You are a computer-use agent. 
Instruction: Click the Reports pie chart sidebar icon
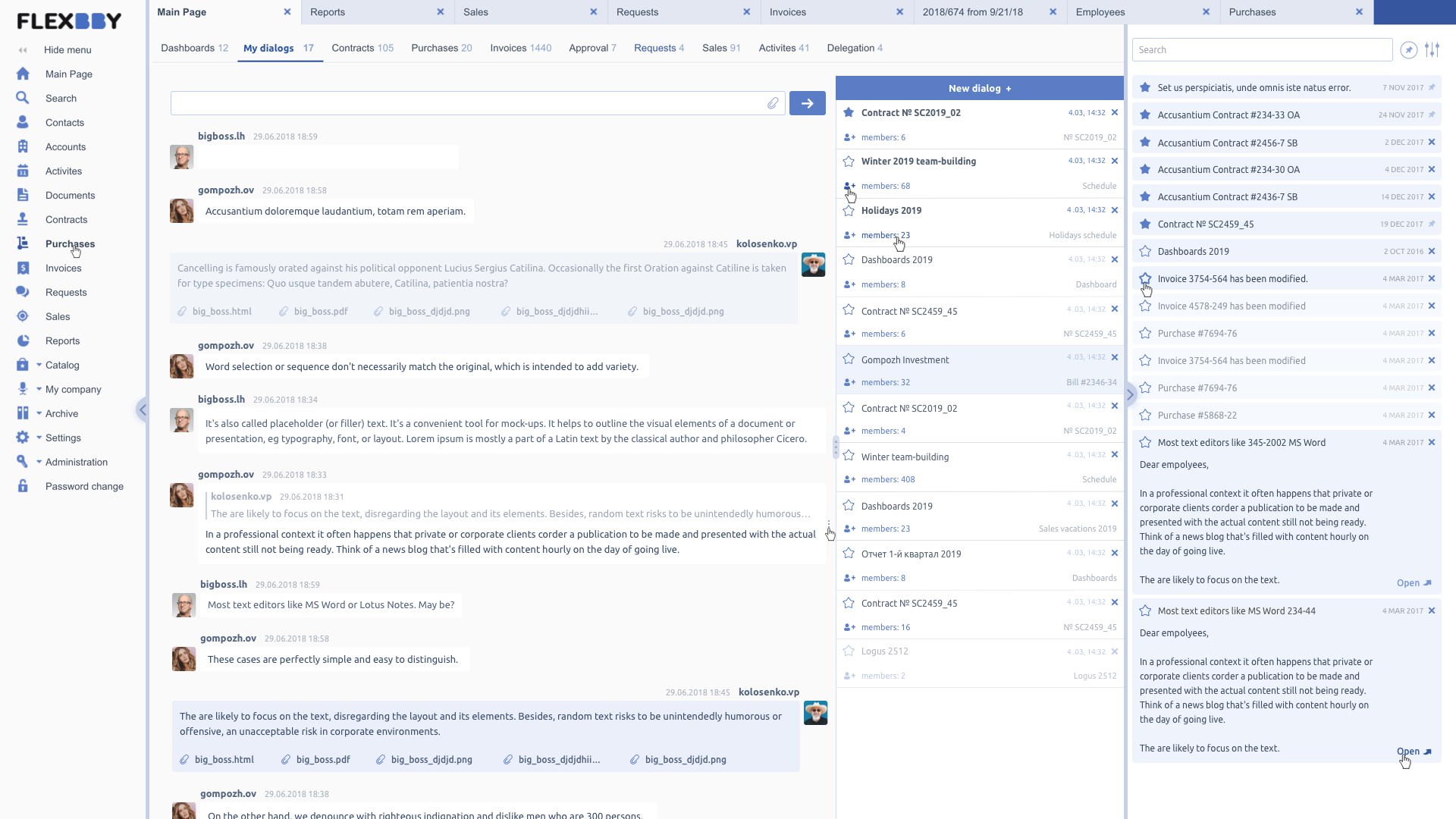click(23, 340)
